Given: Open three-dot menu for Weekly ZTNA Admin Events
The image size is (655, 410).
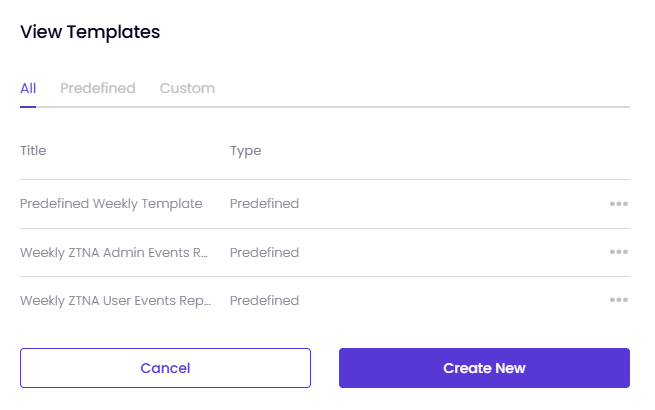Looking at the screenshot, I should tap(619, 252).
